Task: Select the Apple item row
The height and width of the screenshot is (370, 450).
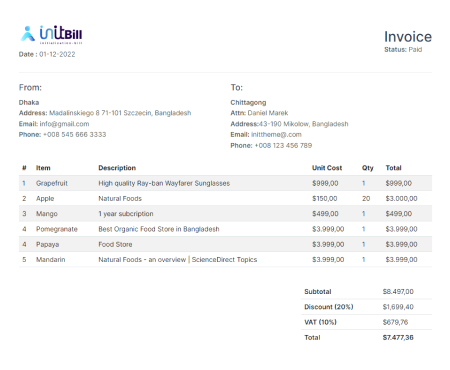Action: click(x=225, y=199)
